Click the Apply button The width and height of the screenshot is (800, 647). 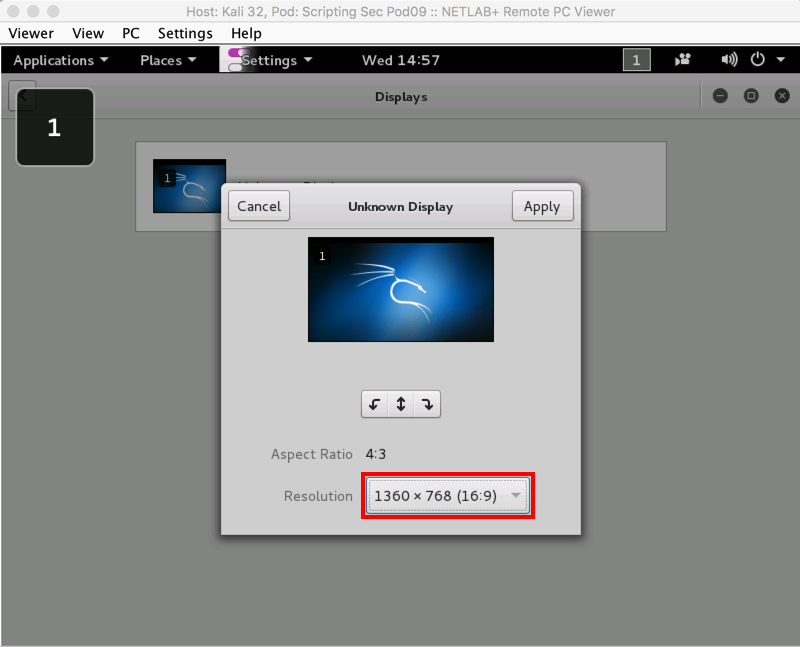542,206
